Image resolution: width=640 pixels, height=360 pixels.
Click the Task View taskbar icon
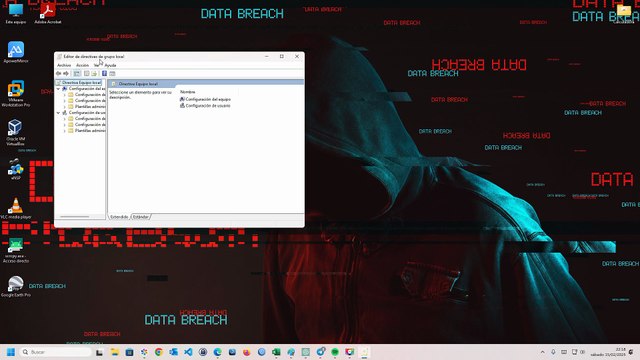[x=99, y=352]
